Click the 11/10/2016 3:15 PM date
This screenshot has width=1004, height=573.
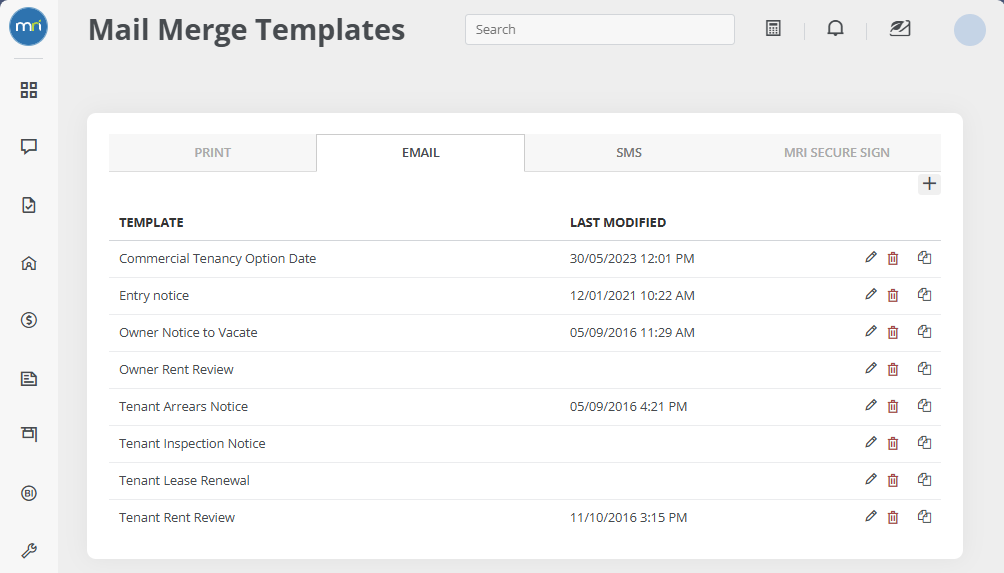point(628,518)
